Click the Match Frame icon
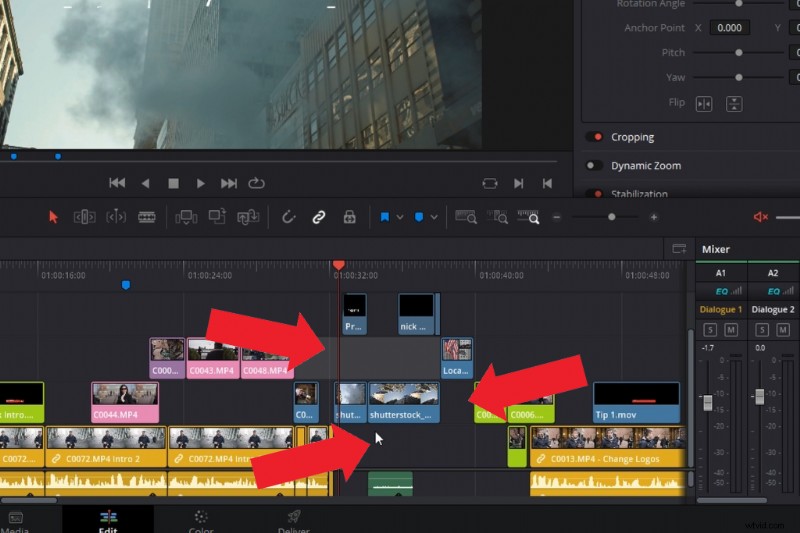Image resolution: width=800 pixels, height=533 pixels. click(x=489, y=183)
